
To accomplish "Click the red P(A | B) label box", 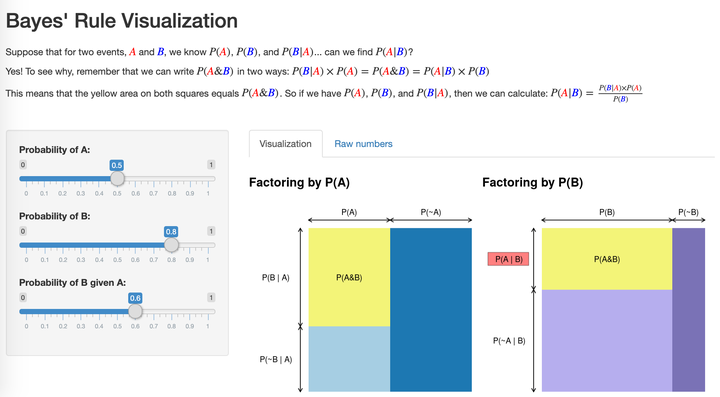I will [x=508, y=259].
